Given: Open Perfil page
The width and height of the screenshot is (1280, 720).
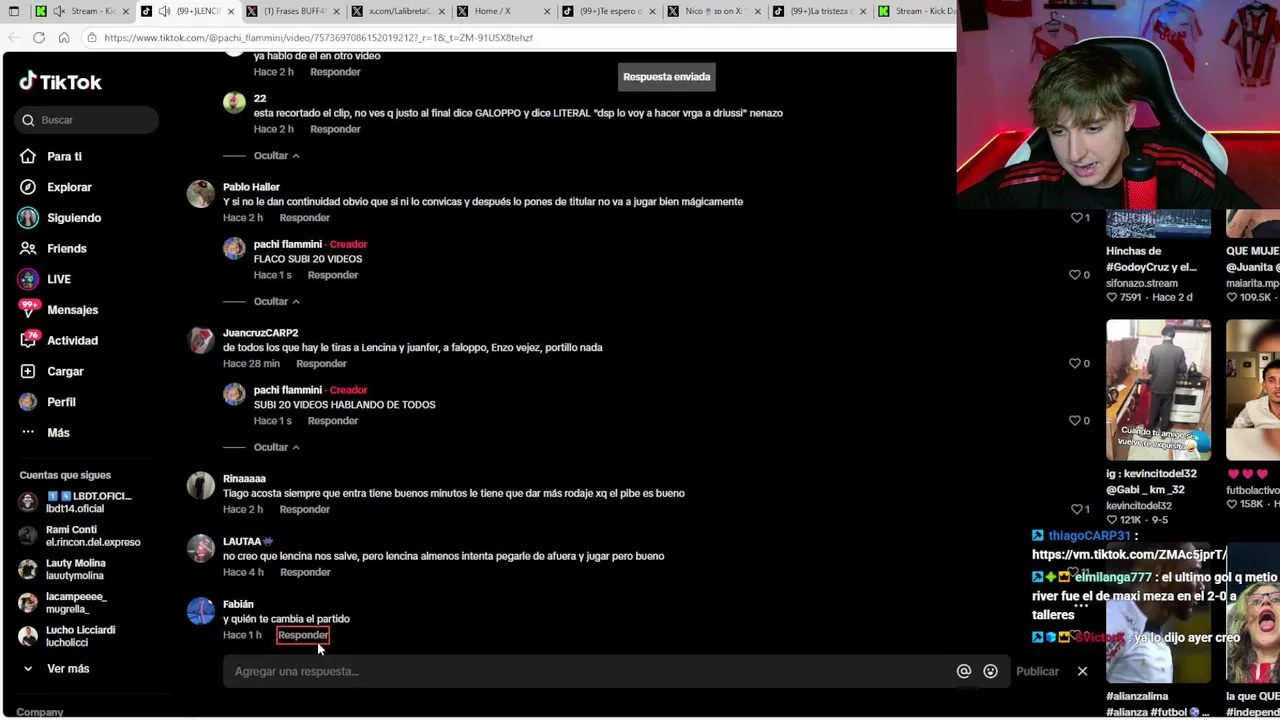Looking at the screenshot, I should (x=61, y=402).
